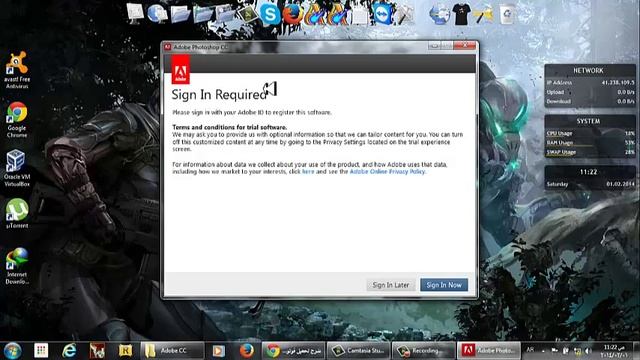Screen dimensions: 640x360
Task: Click the Upload row in Network widget
Action: (x=590, y=92)
